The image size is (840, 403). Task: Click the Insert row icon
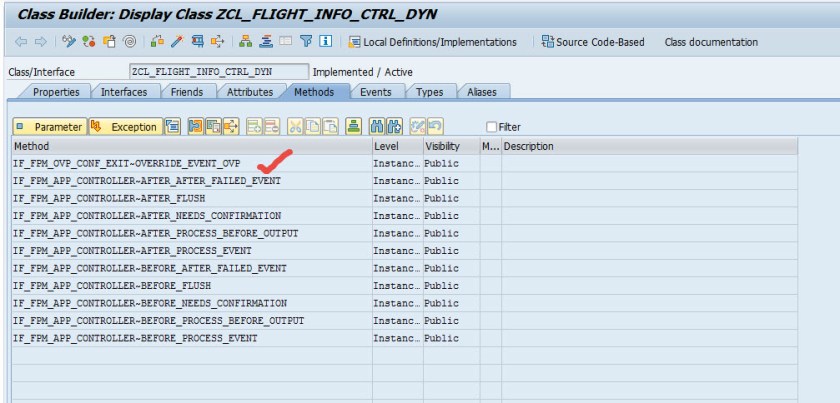coord(254,127)
